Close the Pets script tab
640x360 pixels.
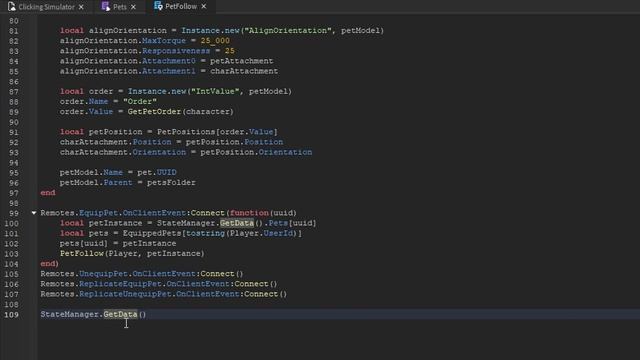133,7
